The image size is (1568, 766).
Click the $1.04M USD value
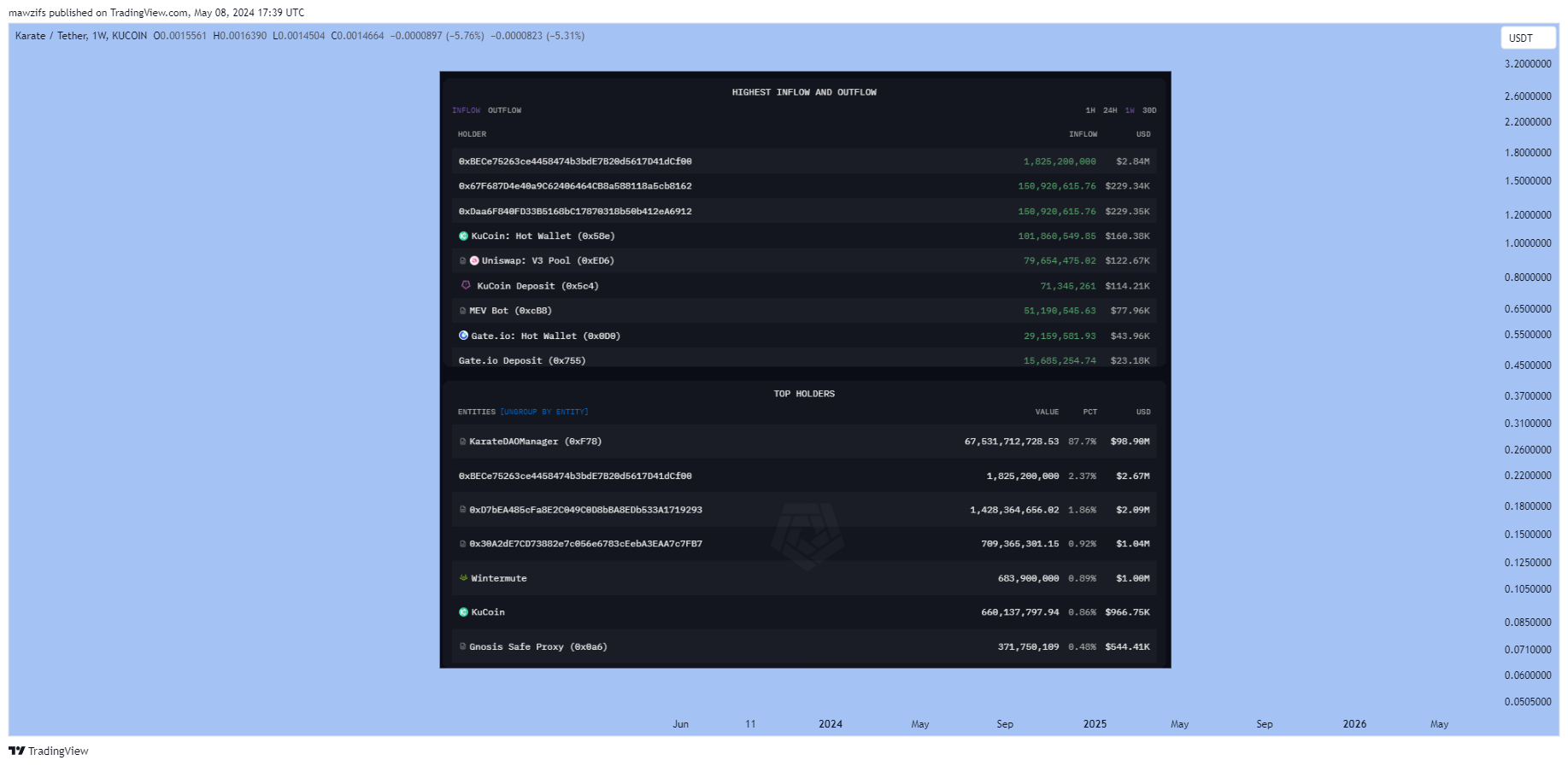click(1132, 544)
